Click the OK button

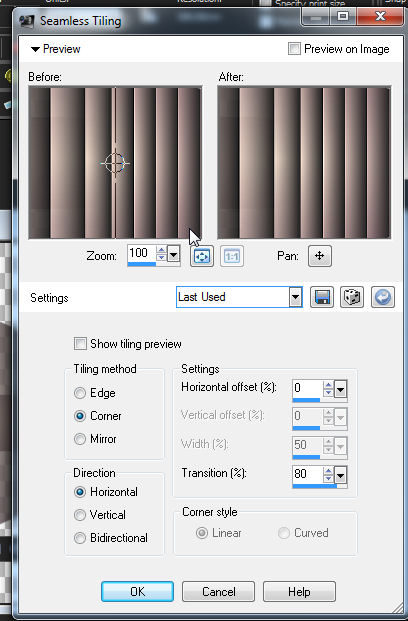(137, 592)
